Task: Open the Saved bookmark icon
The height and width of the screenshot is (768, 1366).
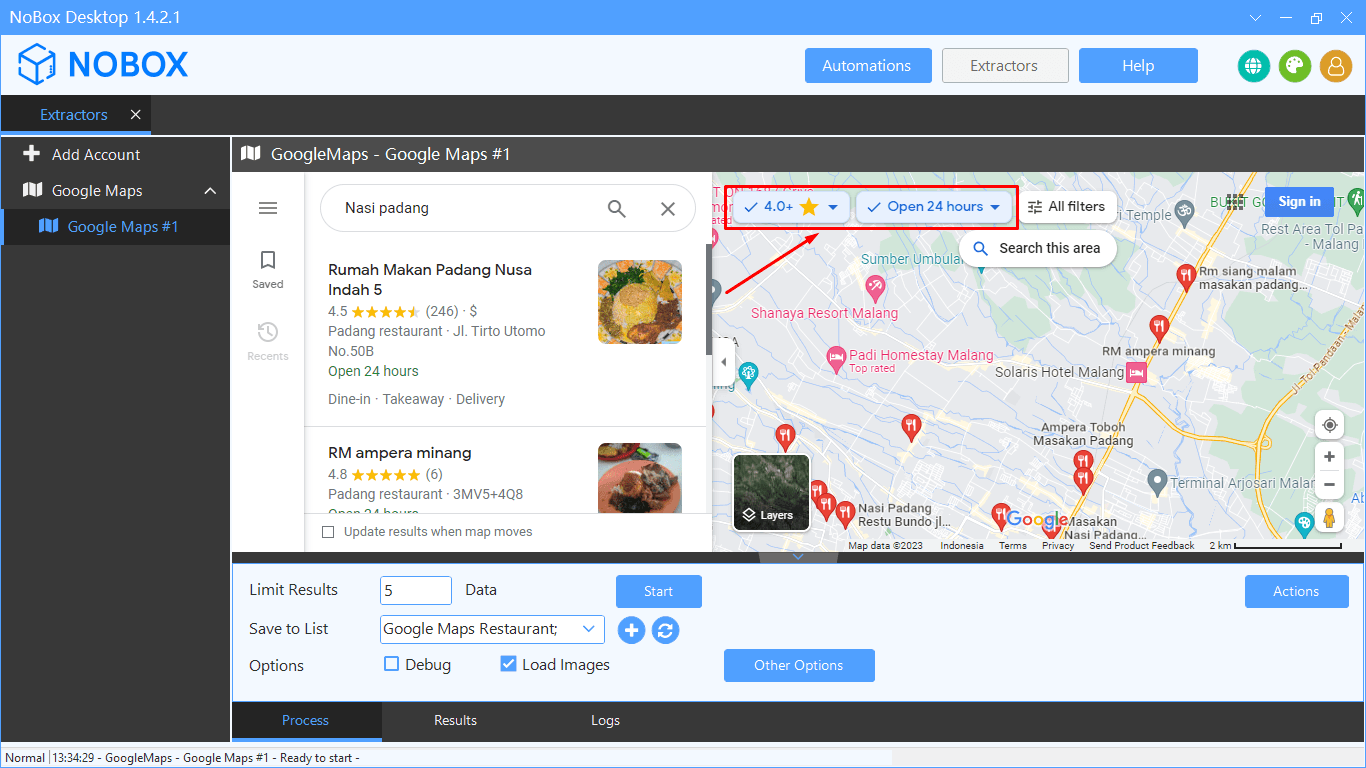Action: 268,268
